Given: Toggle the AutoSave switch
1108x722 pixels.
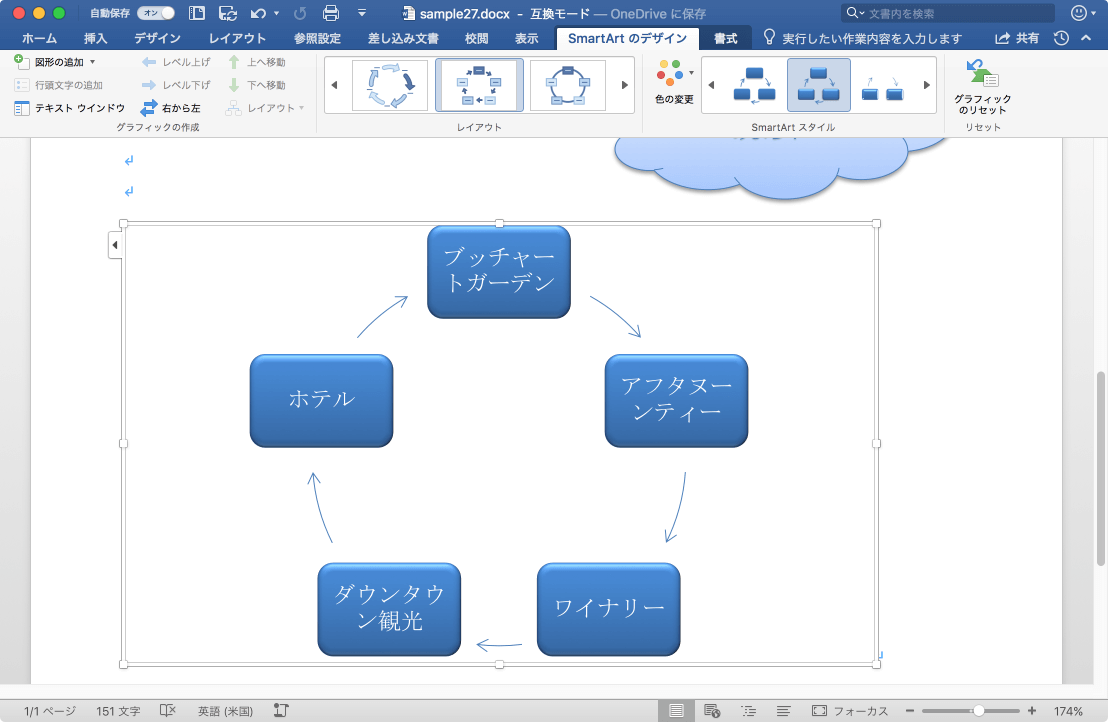Looking at the screenshot, I should 155,13.
